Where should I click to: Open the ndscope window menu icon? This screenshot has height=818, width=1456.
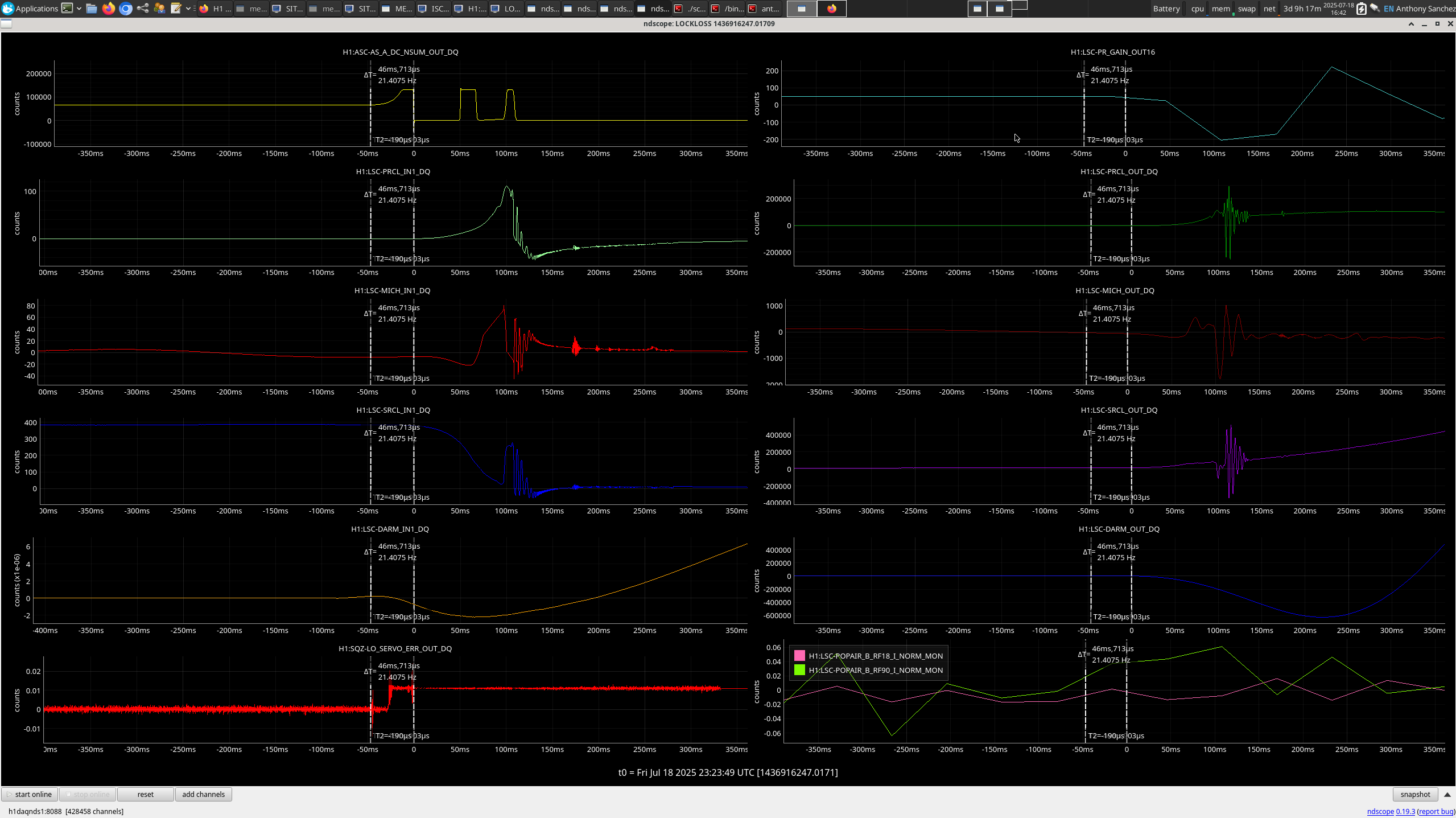pyautogui.click(x=6, y=24)
